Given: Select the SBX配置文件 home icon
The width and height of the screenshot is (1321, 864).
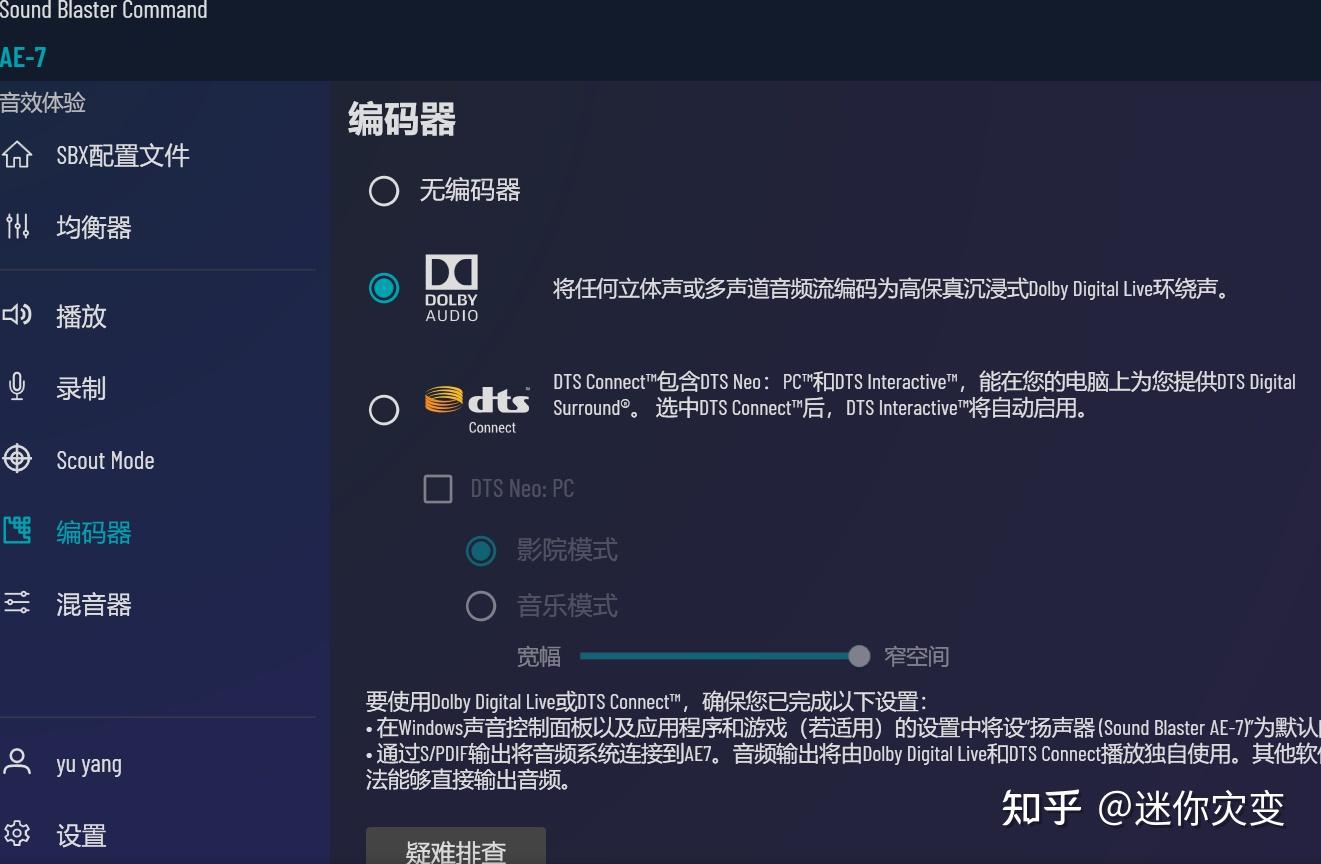Looking at the screenshot, I should coord(17,155).
